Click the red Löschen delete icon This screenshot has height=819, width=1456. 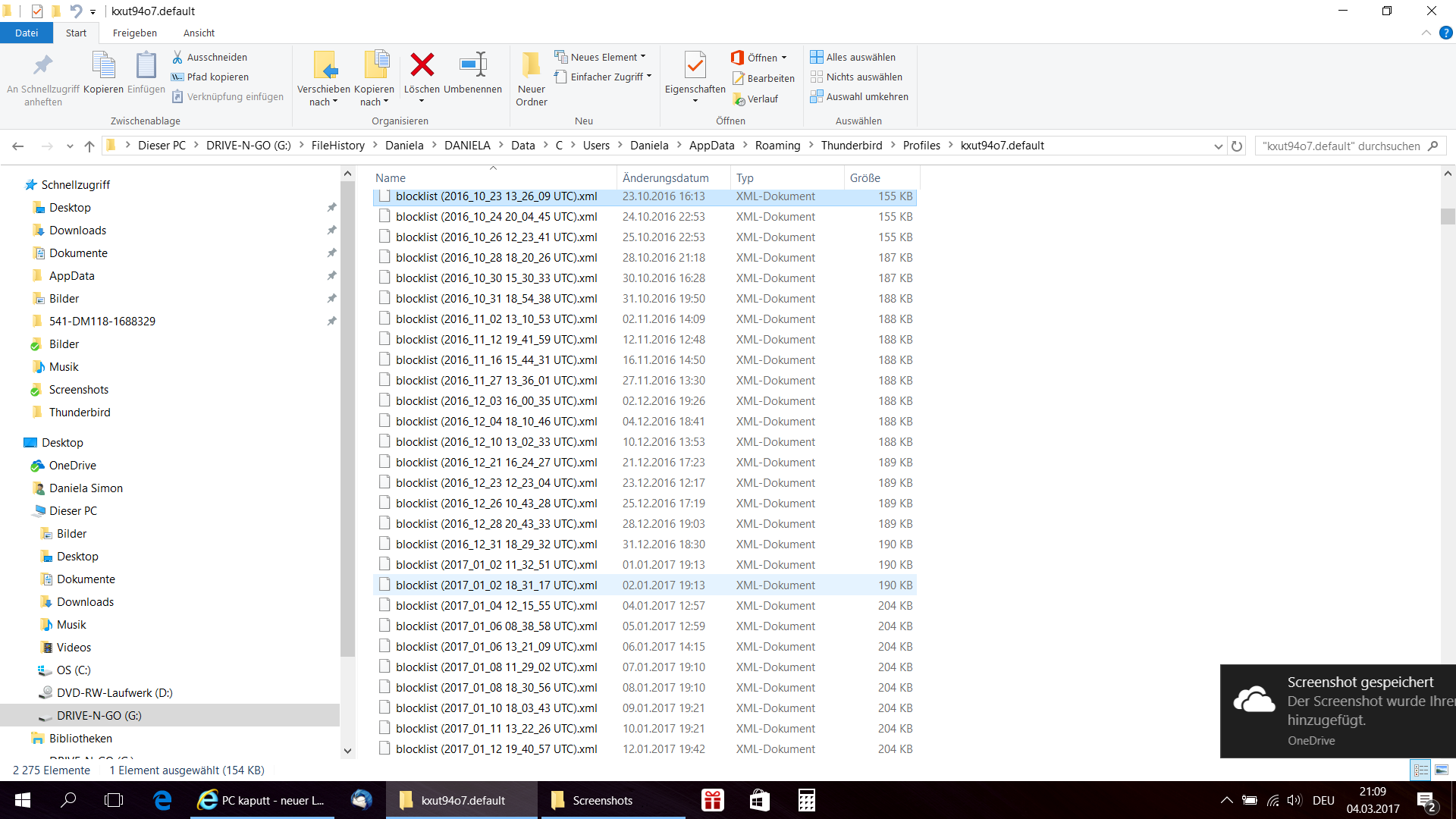(x=422, y=66)
